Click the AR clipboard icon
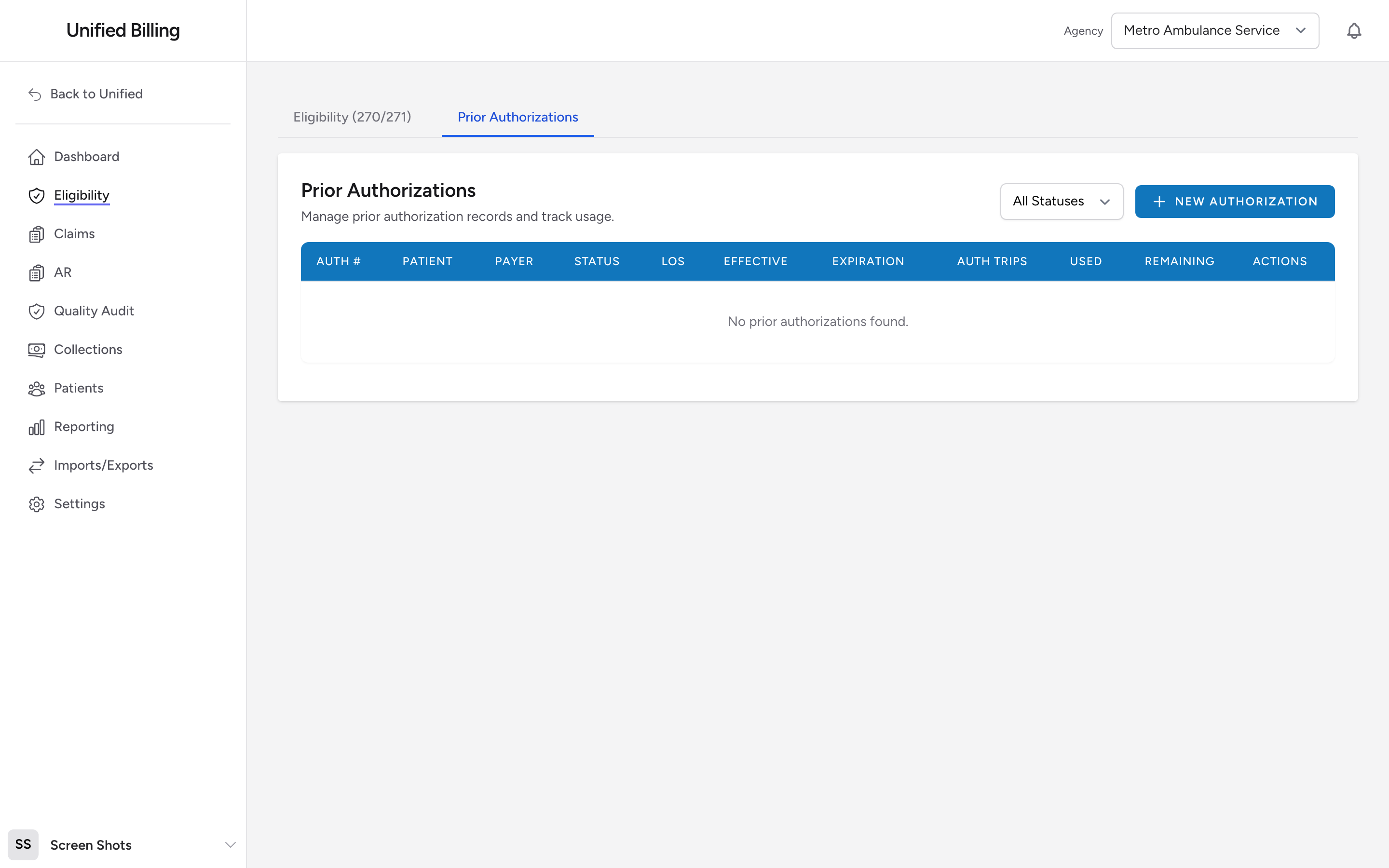This screenshot has width=1389, height=868. coord(36,272)
